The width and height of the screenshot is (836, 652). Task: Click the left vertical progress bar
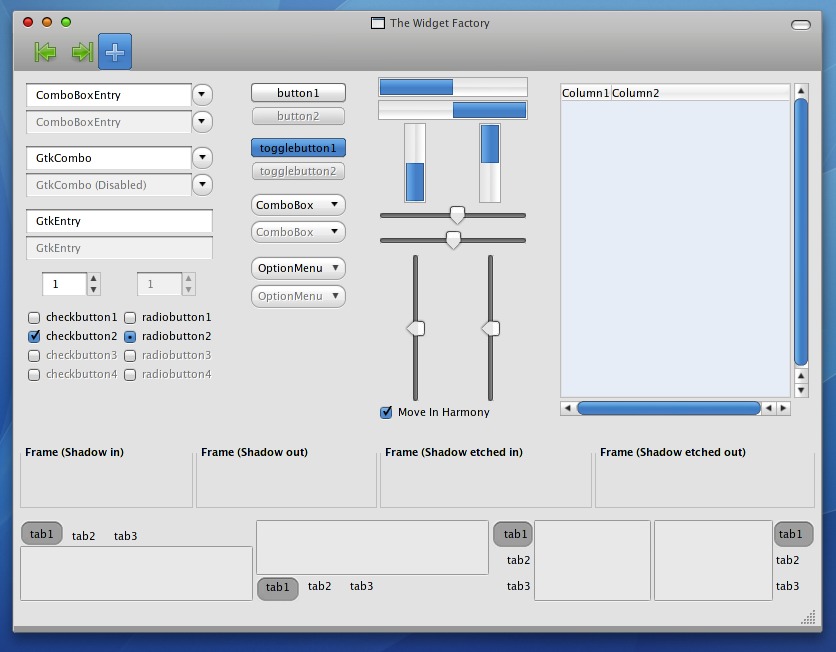pos(415,163)
